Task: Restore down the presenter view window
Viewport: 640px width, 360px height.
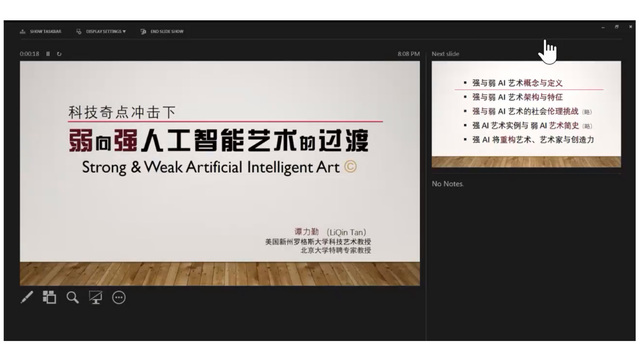Action: [x=617, y=27]
